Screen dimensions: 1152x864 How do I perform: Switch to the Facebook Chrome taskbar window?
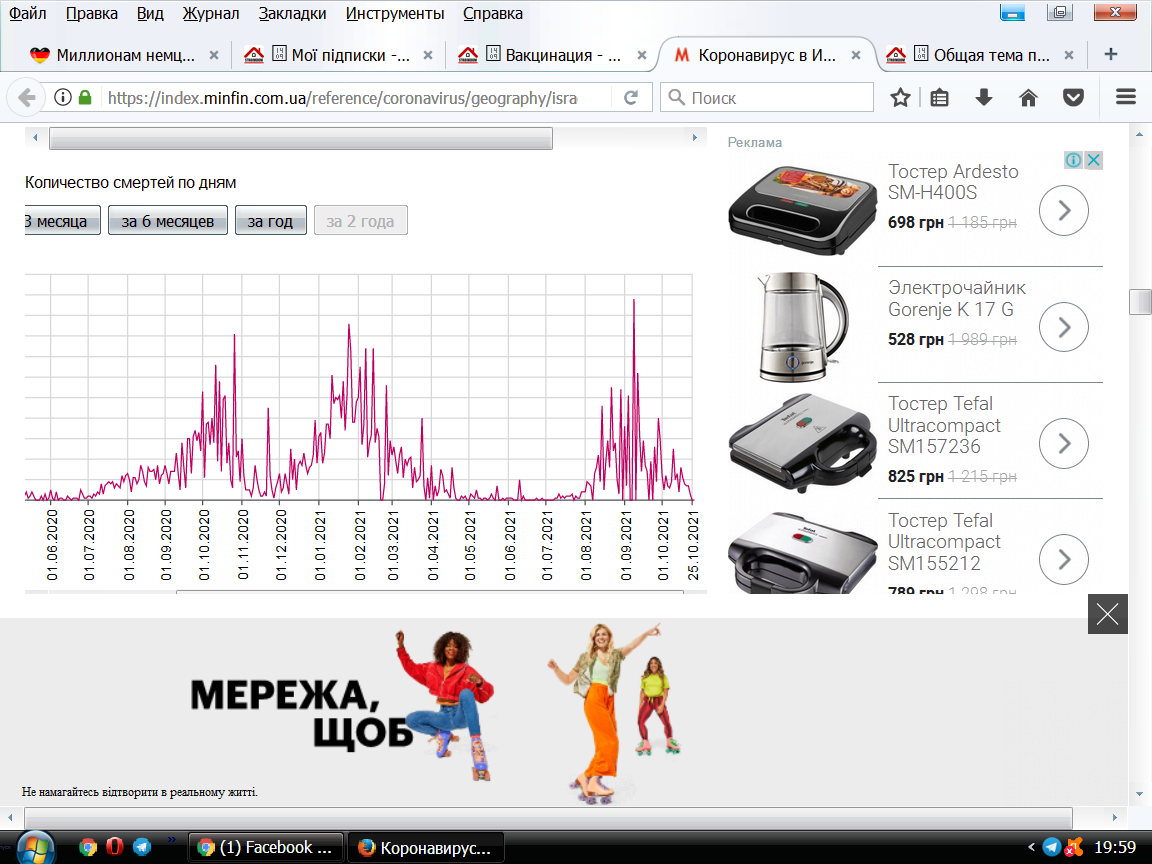(266, 847)
